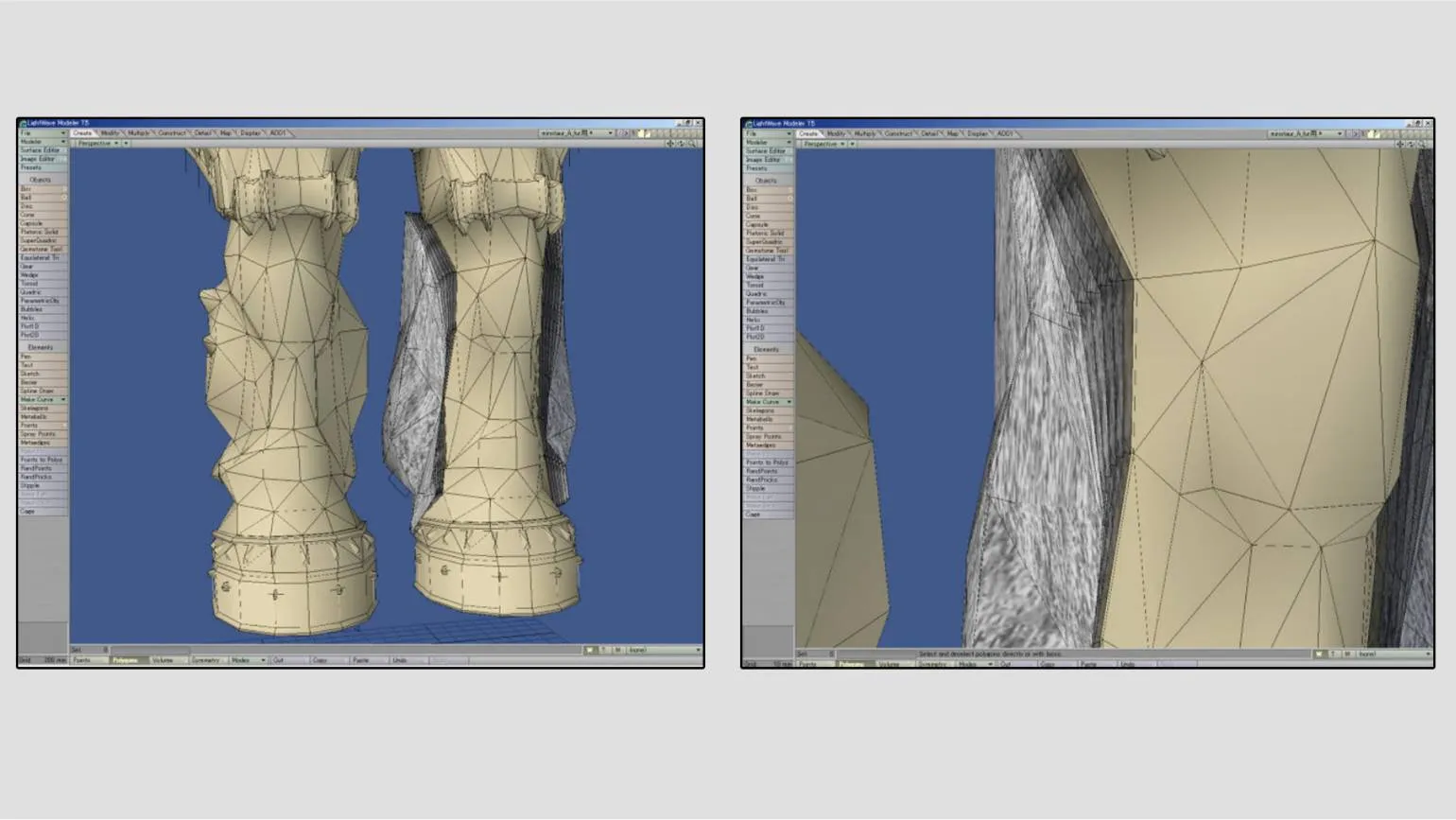
Task: Click the rotate viewport icon in right window
Action: [1412, 145]
